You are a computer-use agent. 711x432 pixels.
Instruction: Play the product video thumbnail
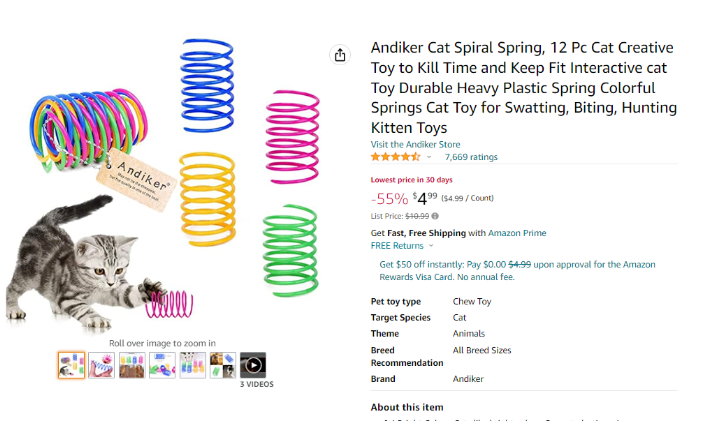point(253,365)
